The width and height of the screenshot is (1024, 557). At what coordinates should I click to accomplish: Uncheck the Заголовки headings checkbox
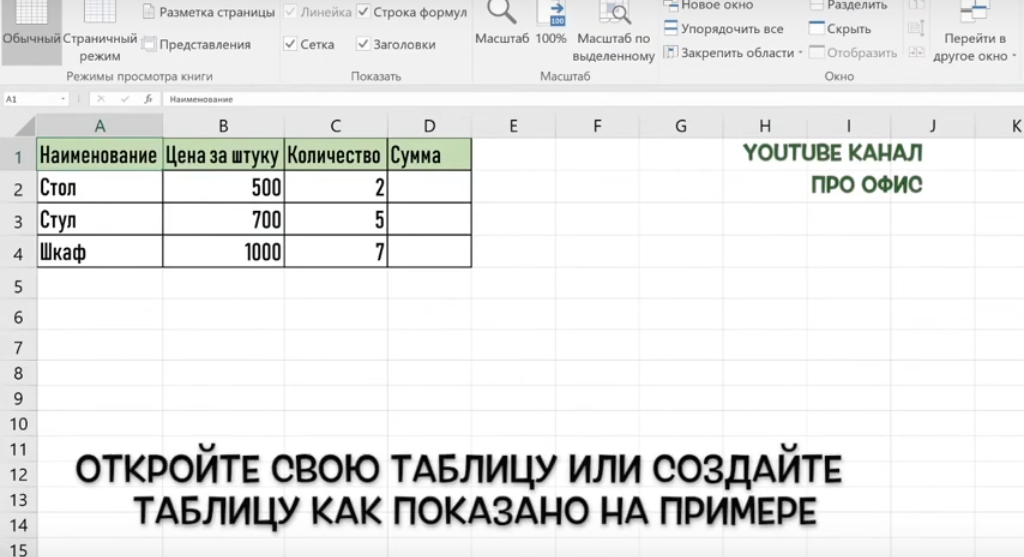coord(363,44)
